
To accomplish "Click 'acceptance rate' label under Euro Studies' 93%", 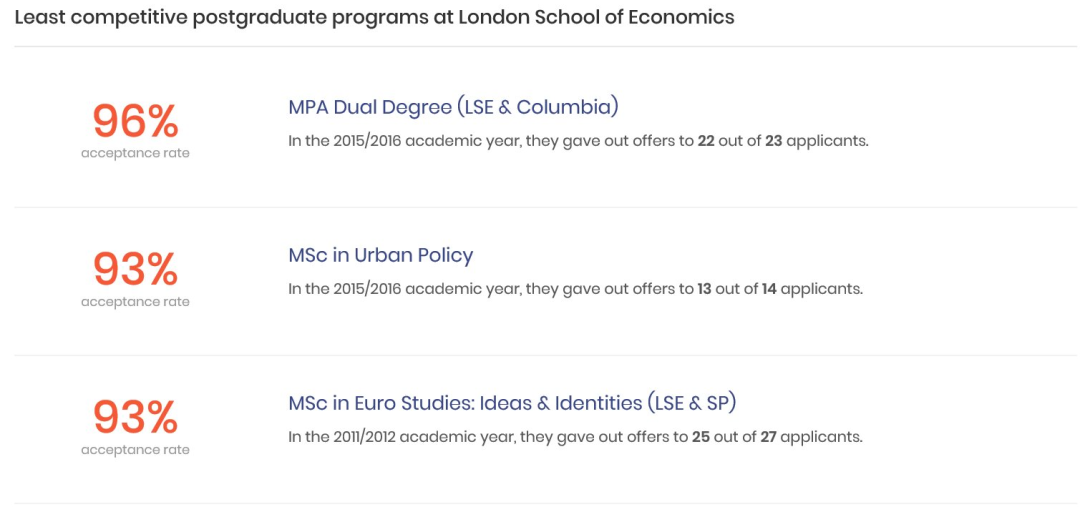I will (135, 450).
